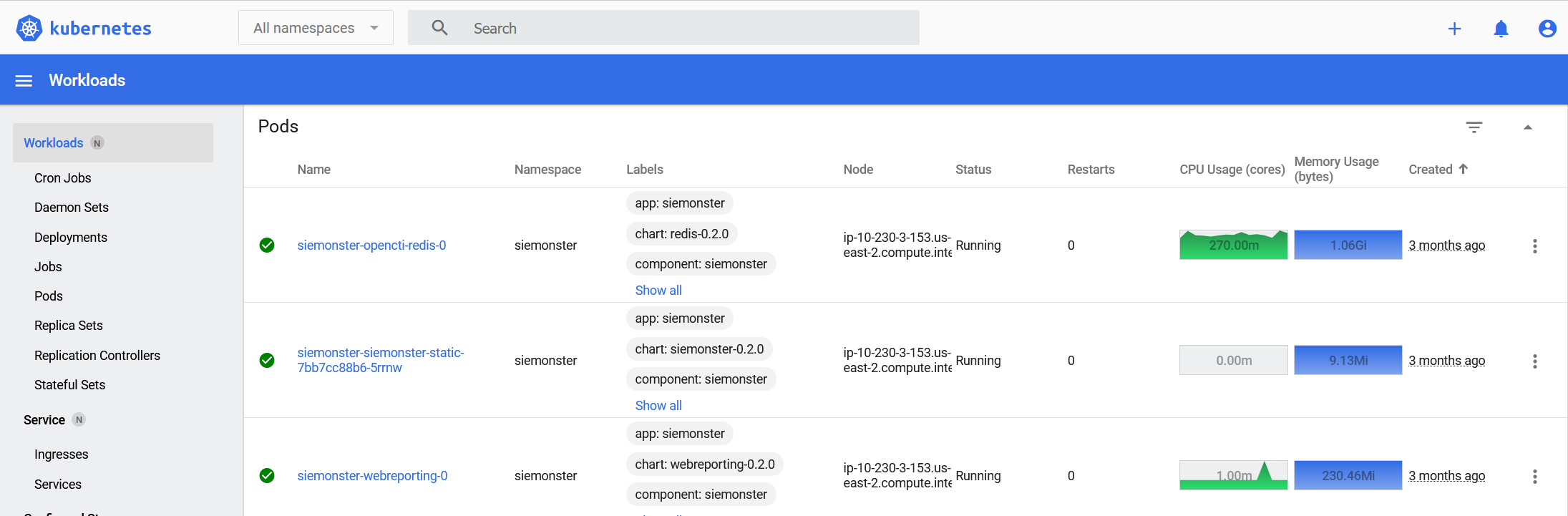Open the hamburger navigation menu
The image size is (1568, 516).
click(24, 81)
